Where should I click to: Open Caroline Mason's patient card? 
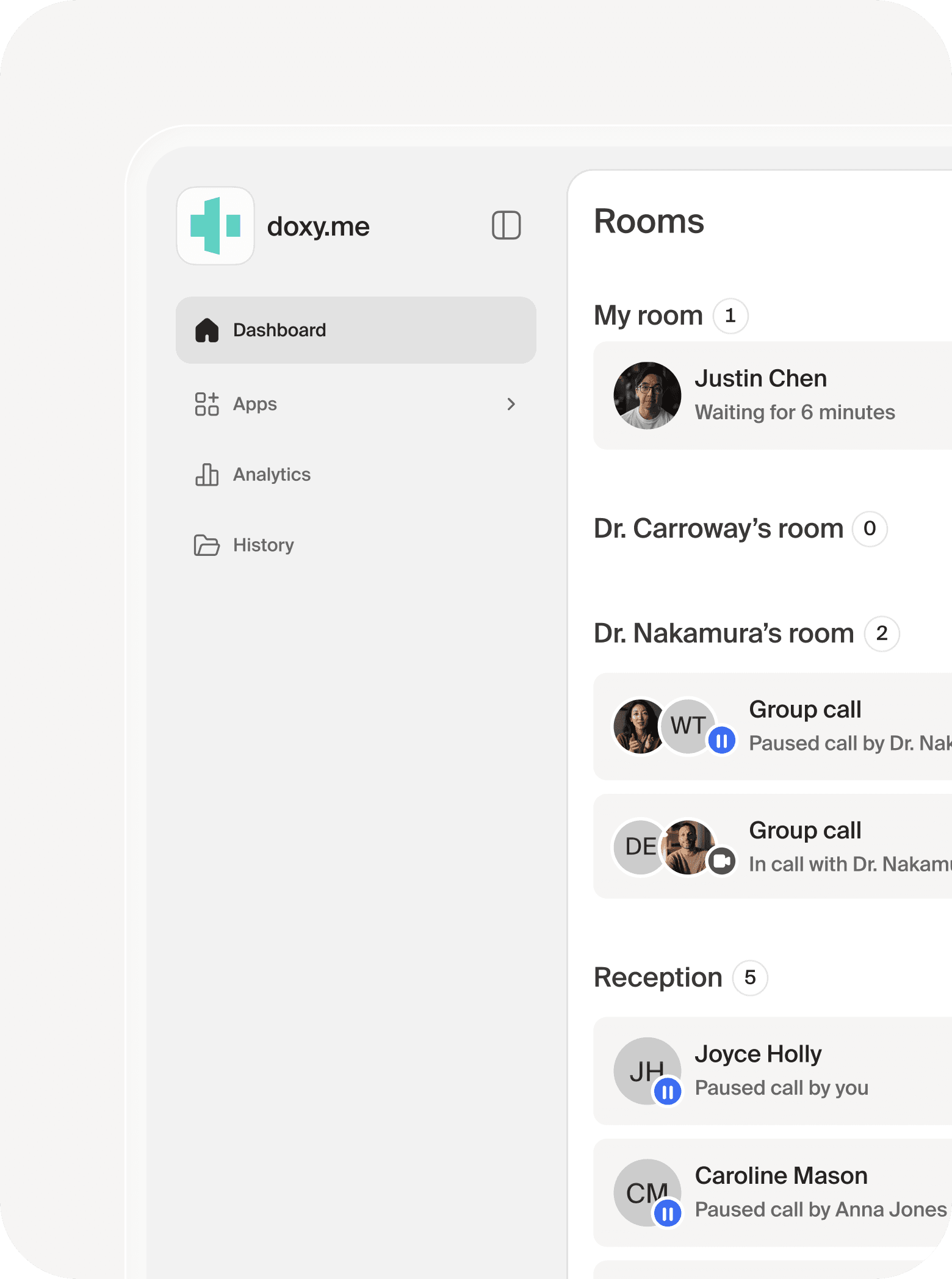click(x=773, y=1192)
